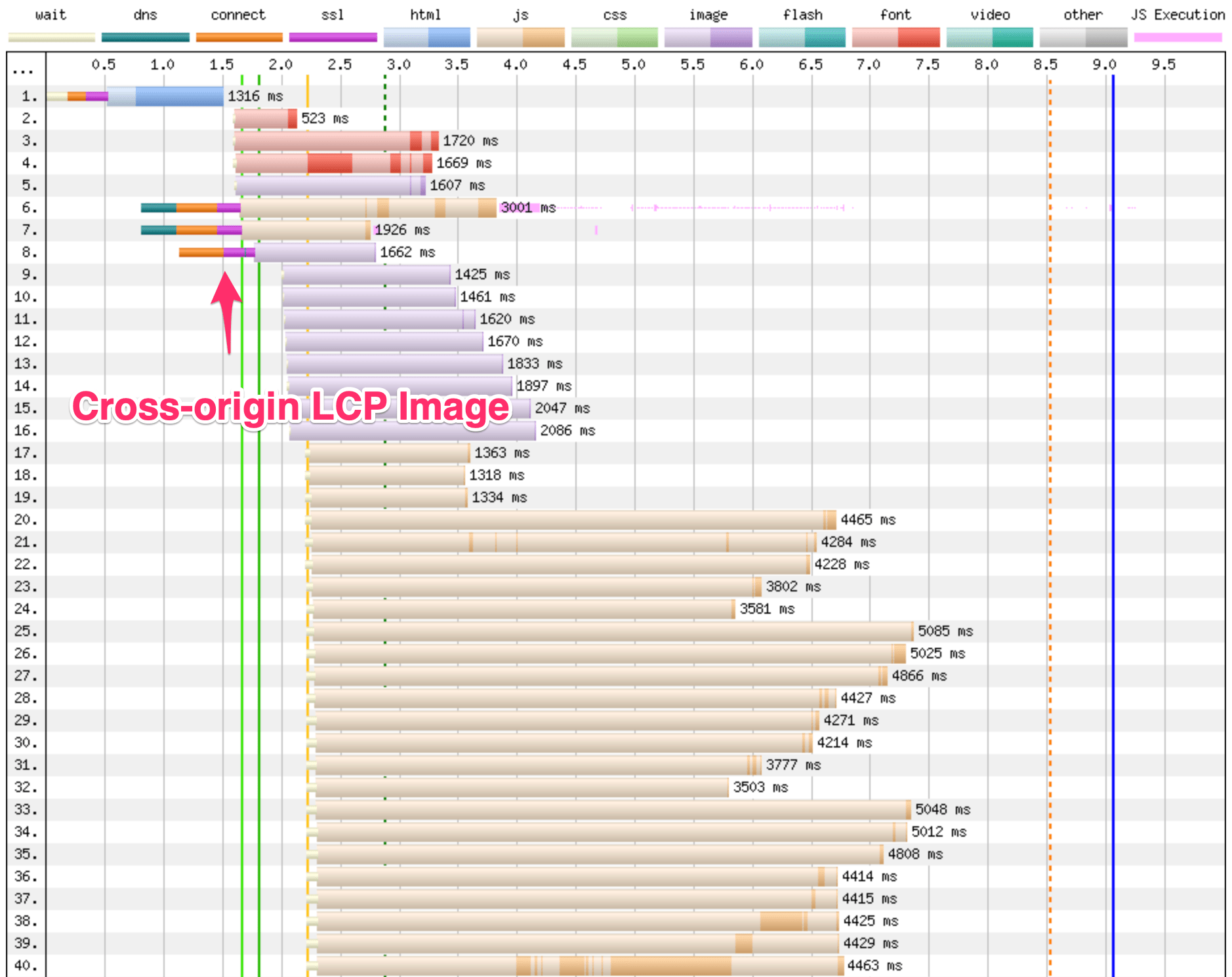Click the '4463 ms' duration label
Viewport: 1232px width, 977px height.
[874, 966]
